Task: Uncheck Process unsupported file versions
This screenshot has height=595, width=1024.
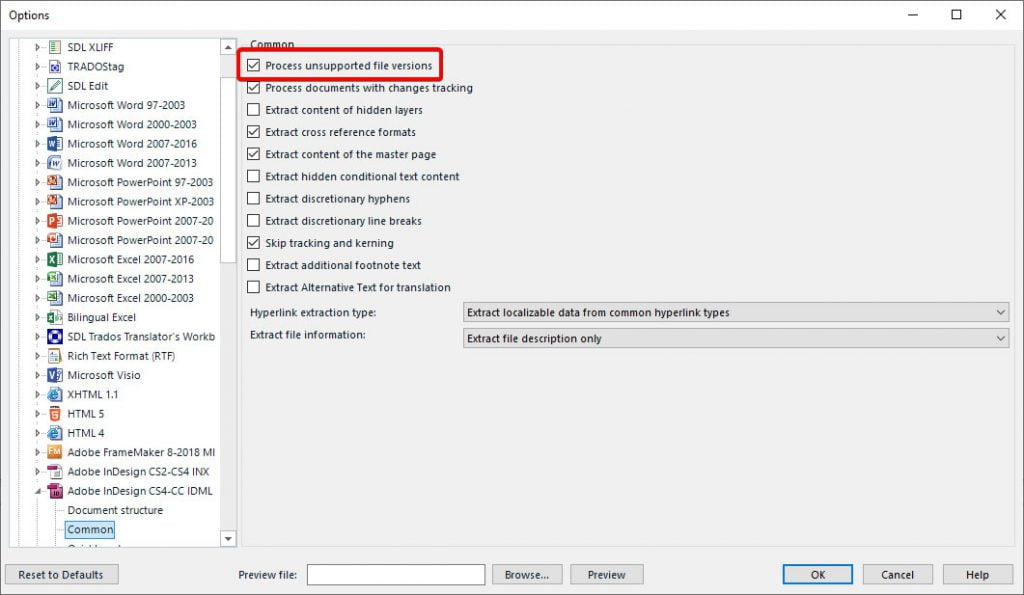Action: click(x=252, y=65)
